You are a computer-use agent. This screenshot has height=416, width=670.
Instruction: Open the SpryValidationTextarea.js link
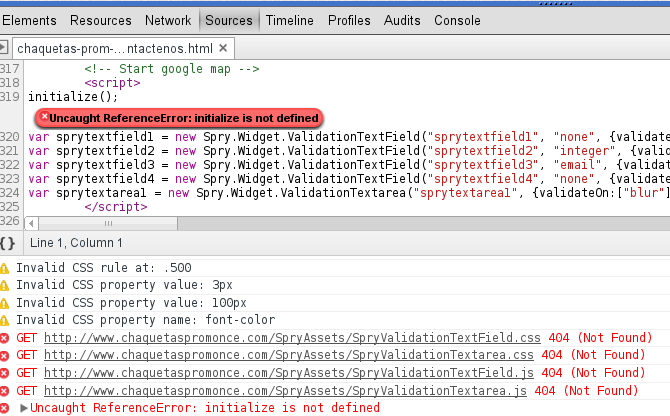tap(285, 391)
